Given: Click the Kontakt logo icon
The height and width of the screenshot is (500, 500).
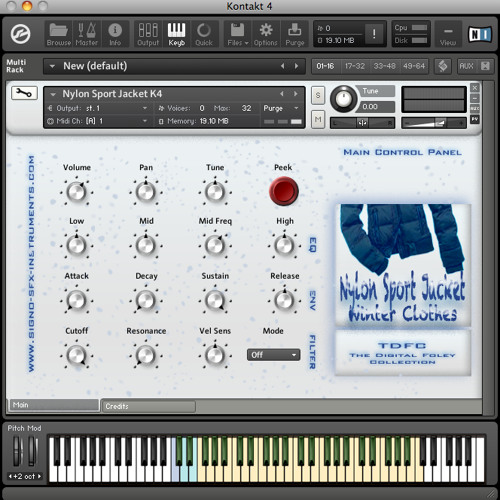Looking at the screenshot, I should 20,34.
